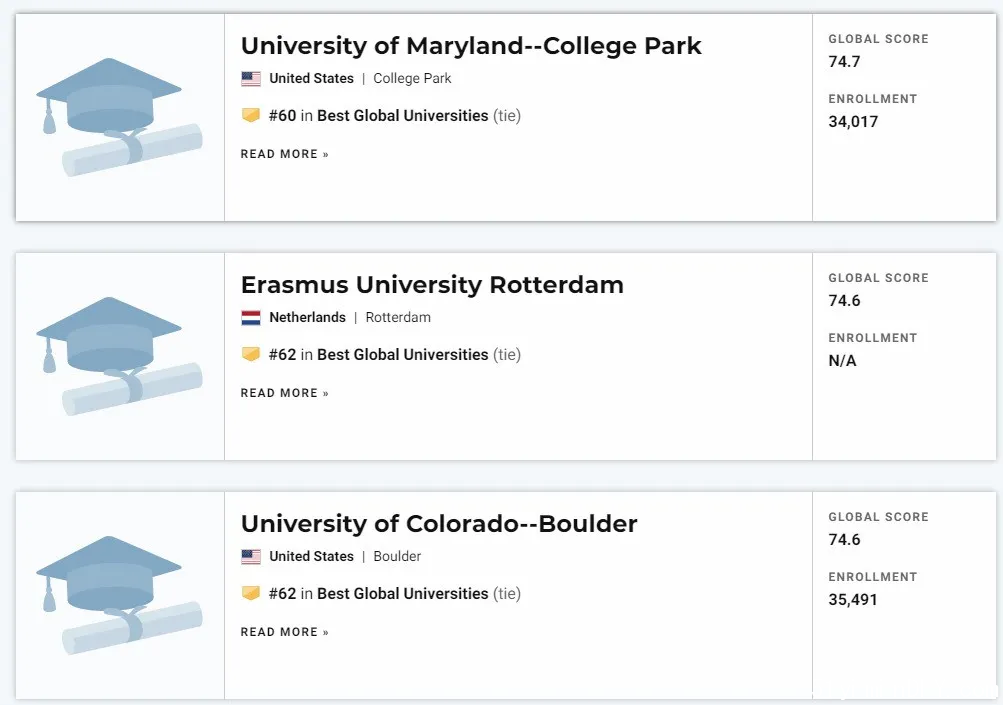The height and width of the screenshot is (705, 1003).
Task: Click the yellow ranking badge icon beside #60
Action: [x=251, y=115]
